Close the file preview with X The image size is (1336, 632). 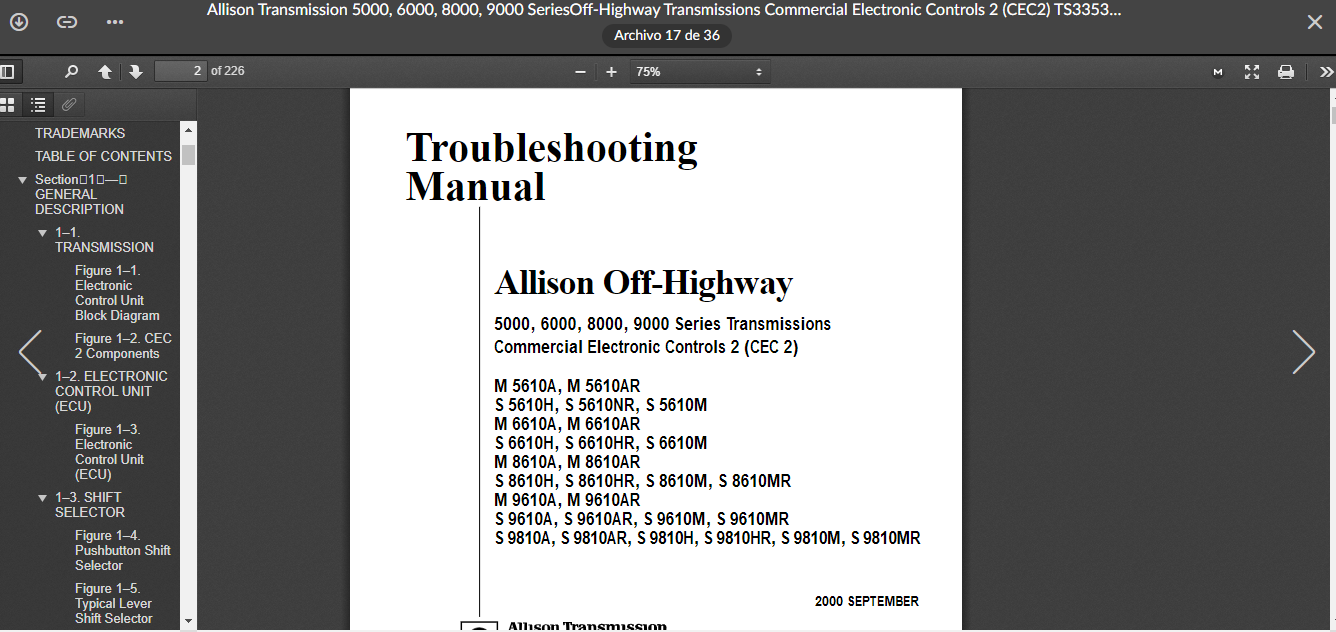point(1314,22)
